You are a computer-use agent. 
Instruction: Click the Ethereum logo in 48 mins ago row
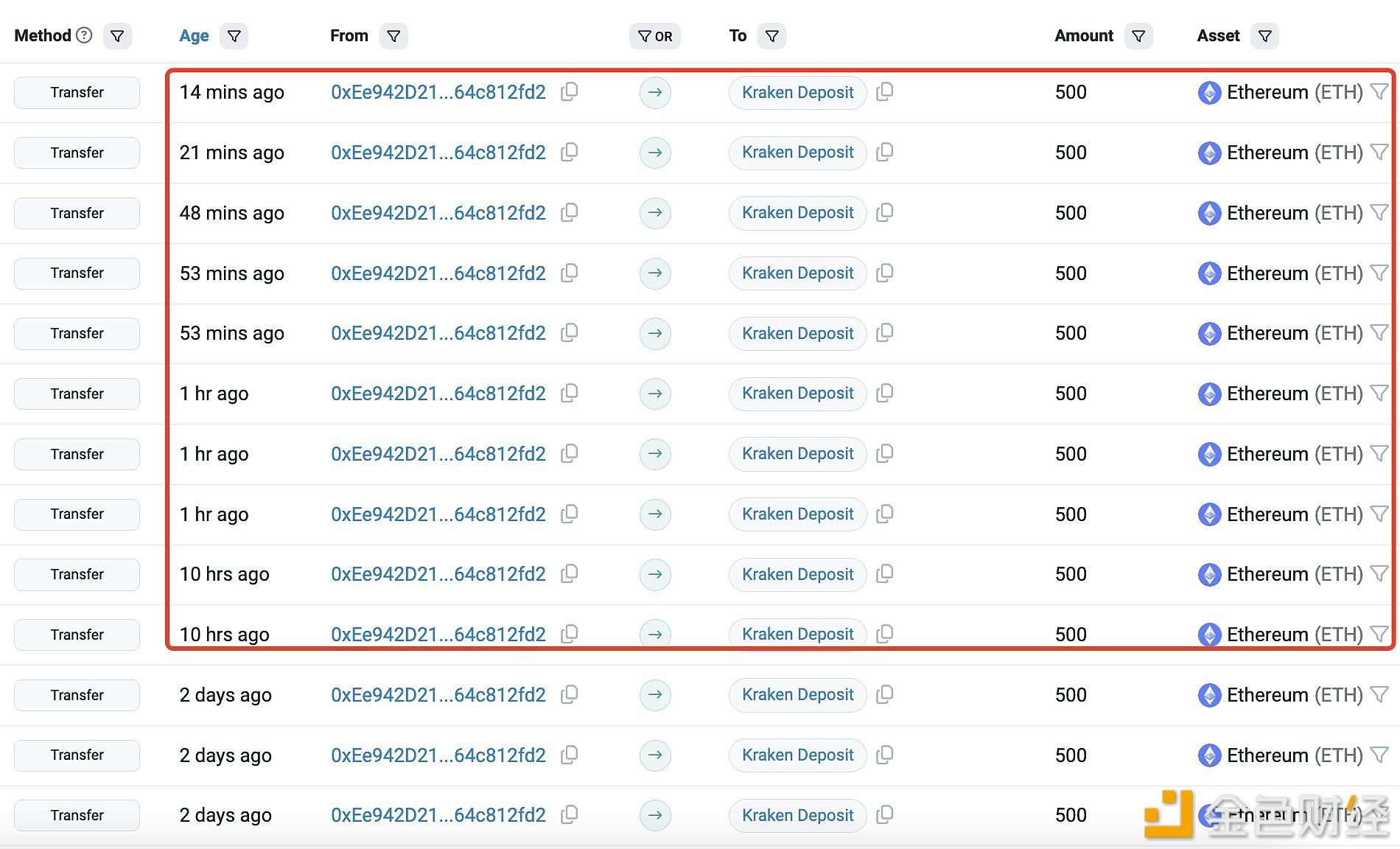click(x=1209, y=214)
